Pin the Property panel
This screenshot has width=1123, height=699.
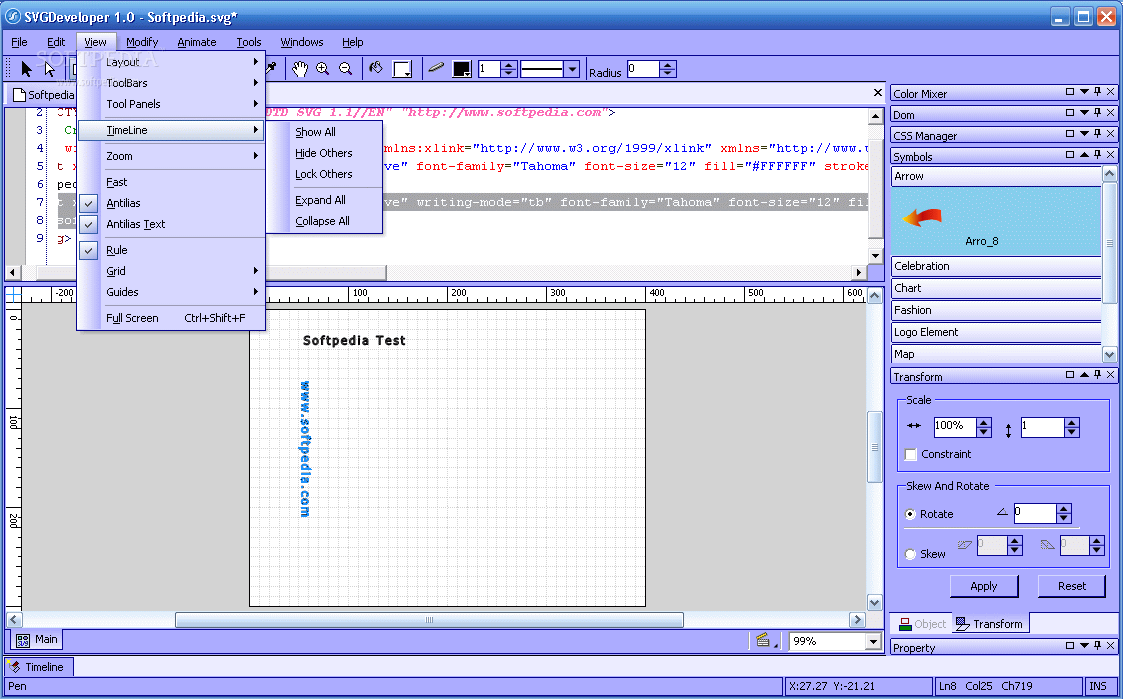[1097, 645]
